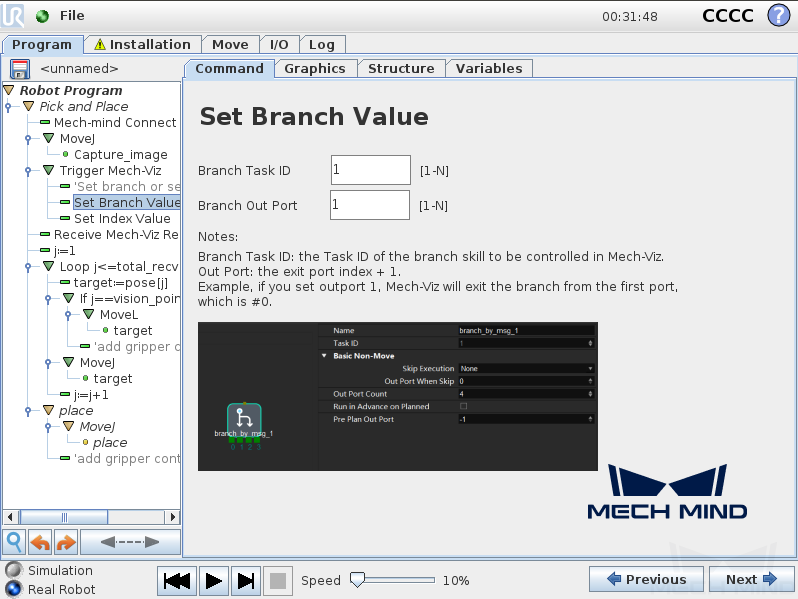The width and height of the screenshot is (798, 599).
Task: Switch to the Variables tab
Action: (x=489, y=69)
